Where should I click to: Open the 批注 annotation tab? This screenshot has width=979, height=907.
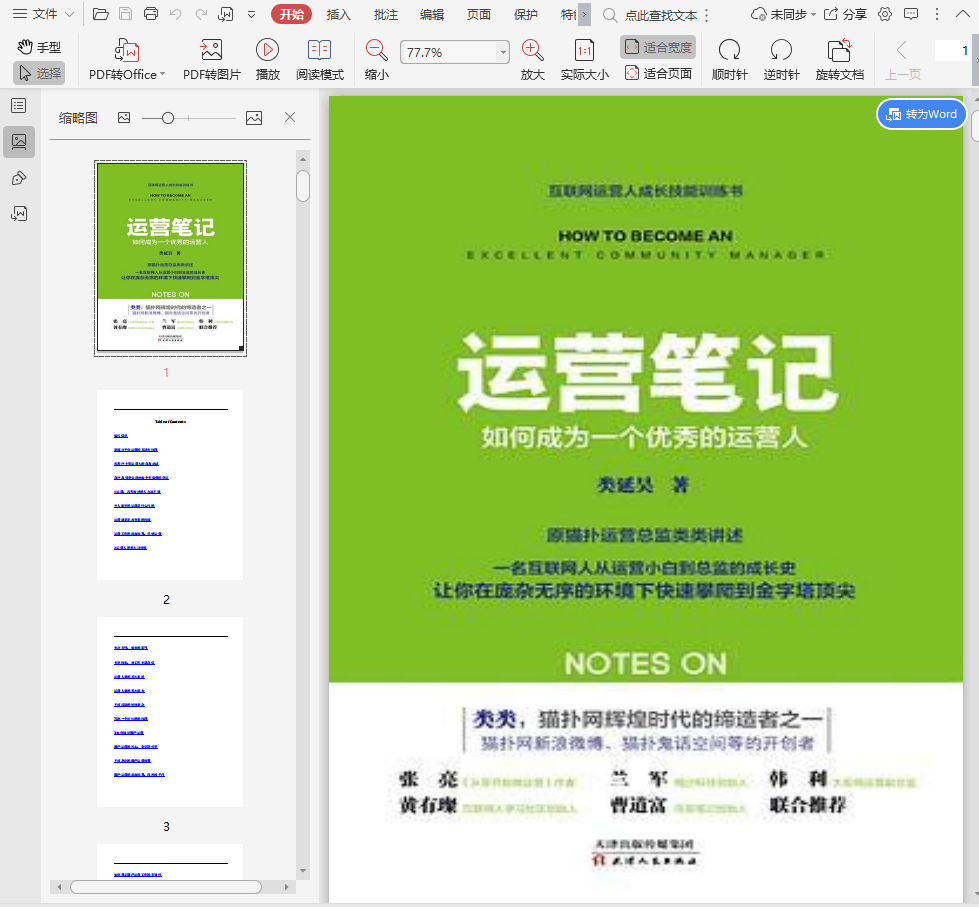(x=385, y=14)
